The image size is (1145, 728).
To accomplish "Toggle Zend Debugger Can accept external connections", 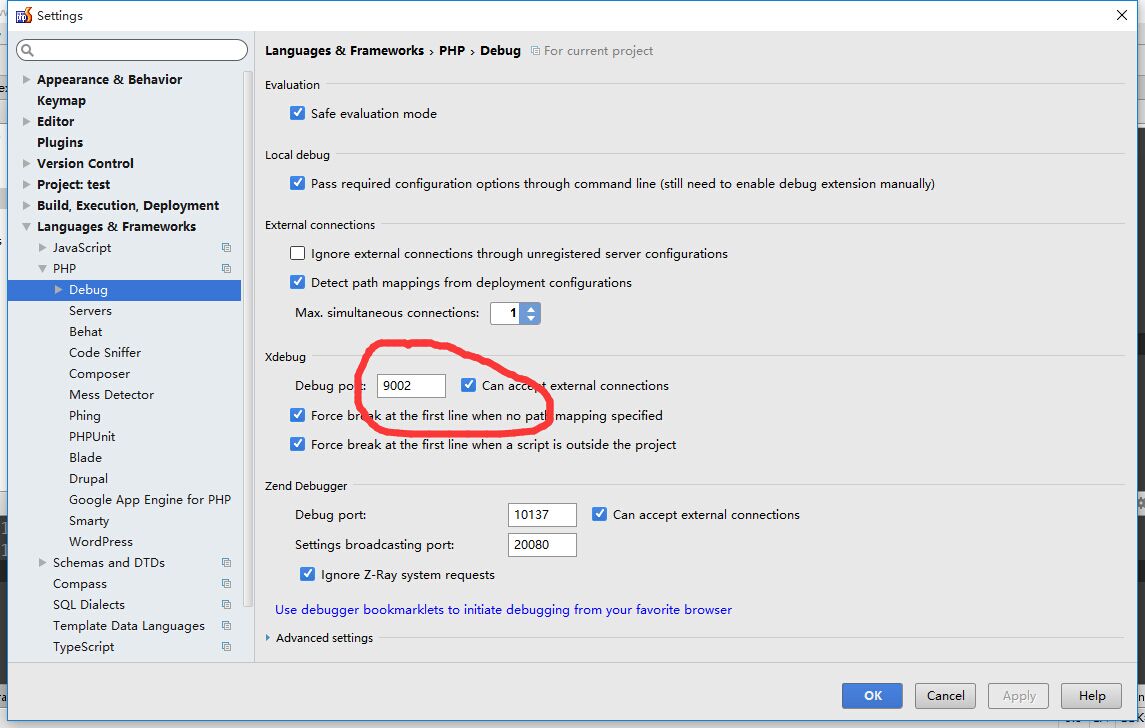I will (x=600, y=515).
